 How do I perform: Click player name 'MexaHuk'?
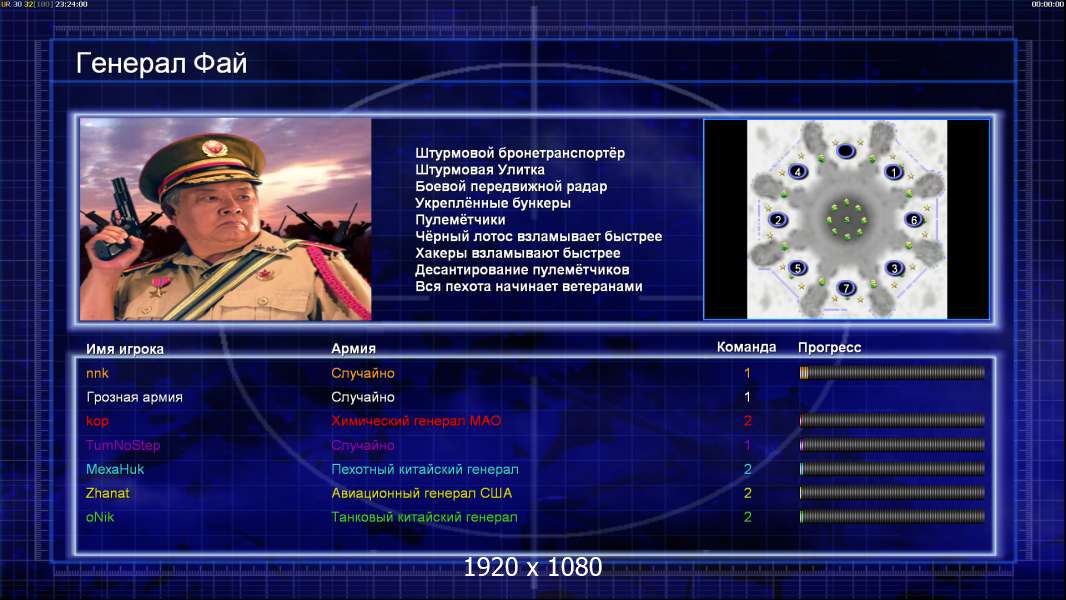[x=115, y=469]
